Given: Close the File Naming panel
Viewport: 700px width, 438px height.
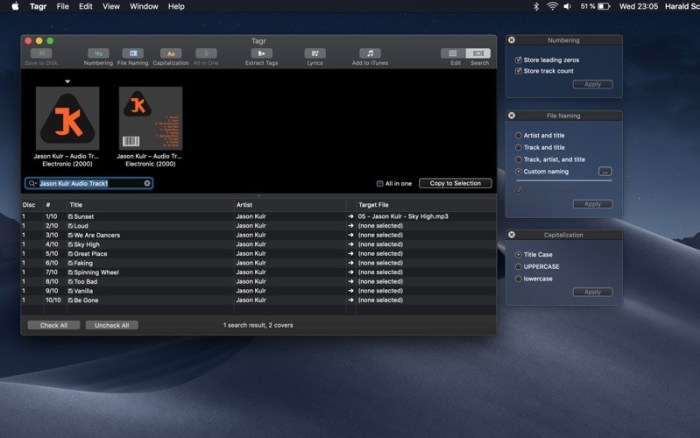Looking at the screenshot, I should [512, 116].
